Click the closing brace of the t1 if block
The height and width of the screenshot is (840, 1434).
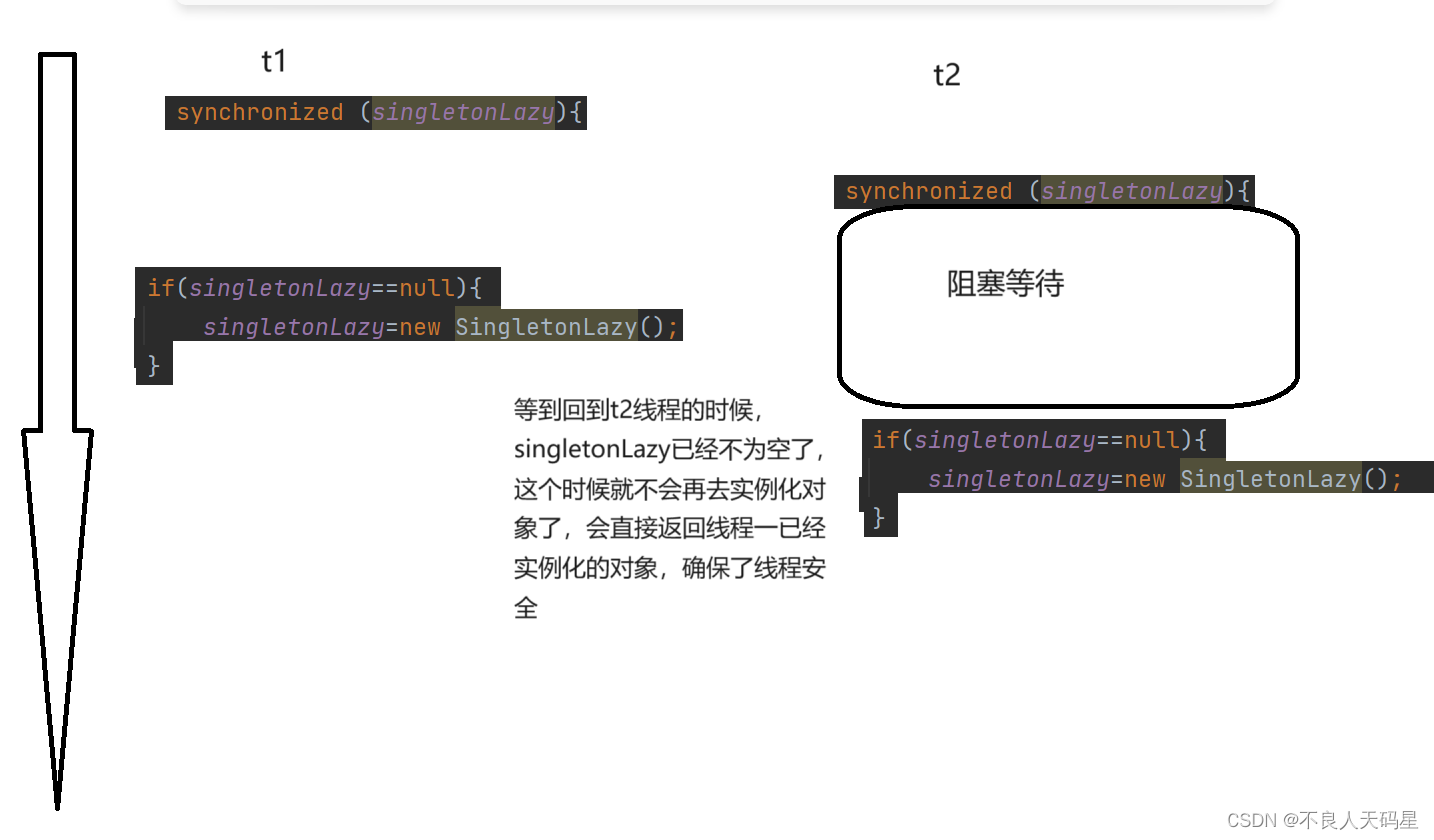point(154,365)
